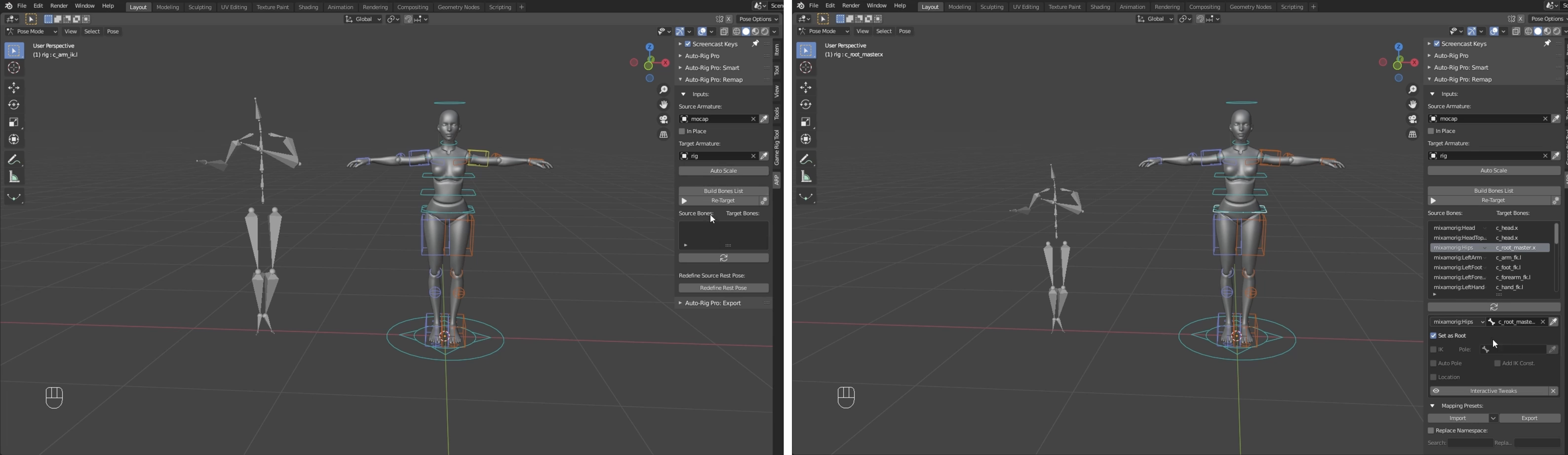Click the Target Armature eyedropper in the right window
The image size is (1568, 455).
(1556, 156)
